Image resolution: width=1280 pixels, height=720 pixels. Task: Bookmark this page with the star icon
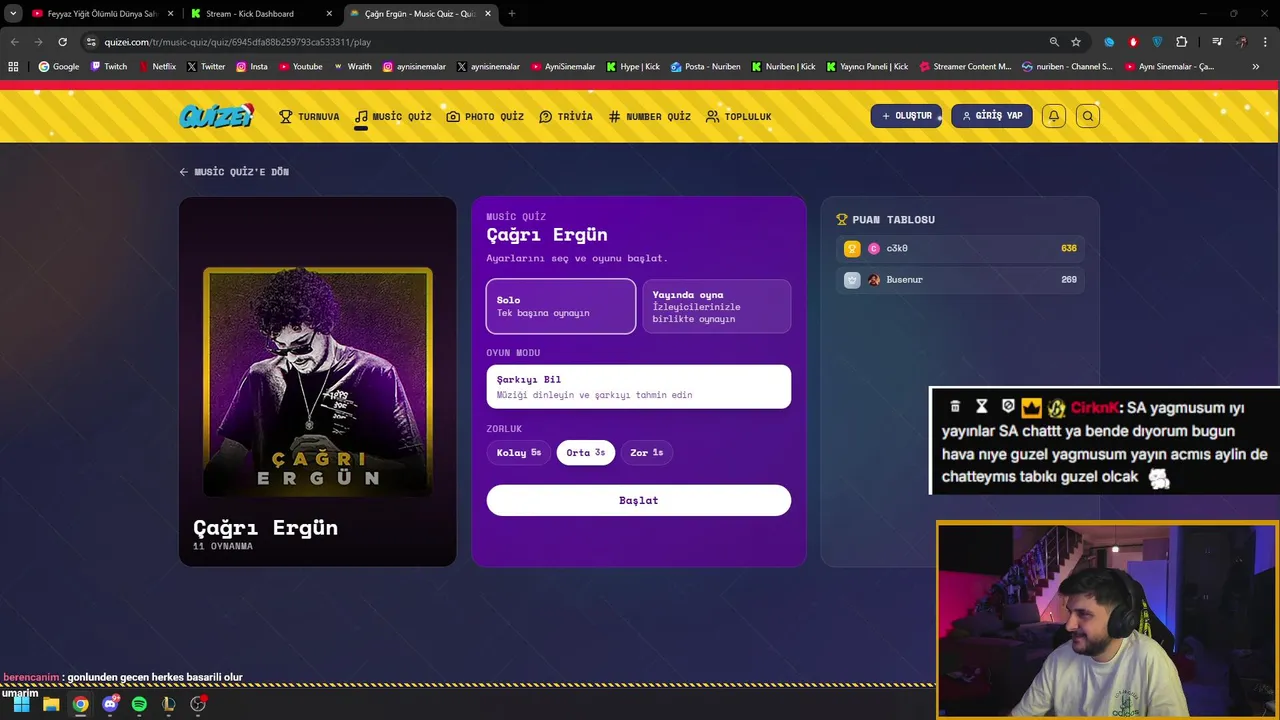pyautogui.click(x=1076, y=42)
